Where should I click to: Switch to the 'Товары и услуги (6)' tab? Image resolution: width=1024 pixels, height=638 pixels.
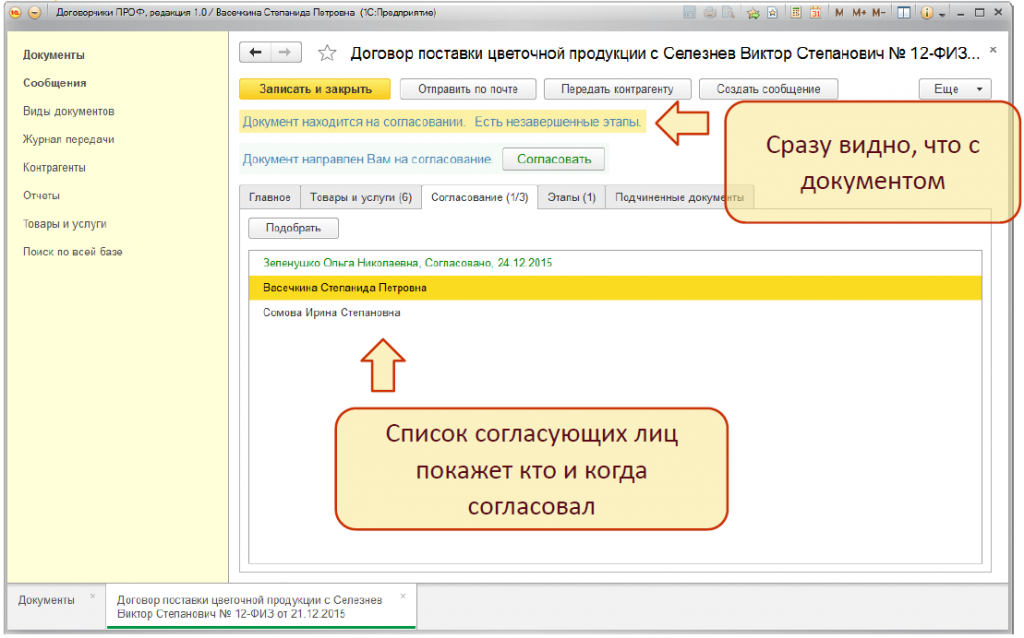coord(360,197)
